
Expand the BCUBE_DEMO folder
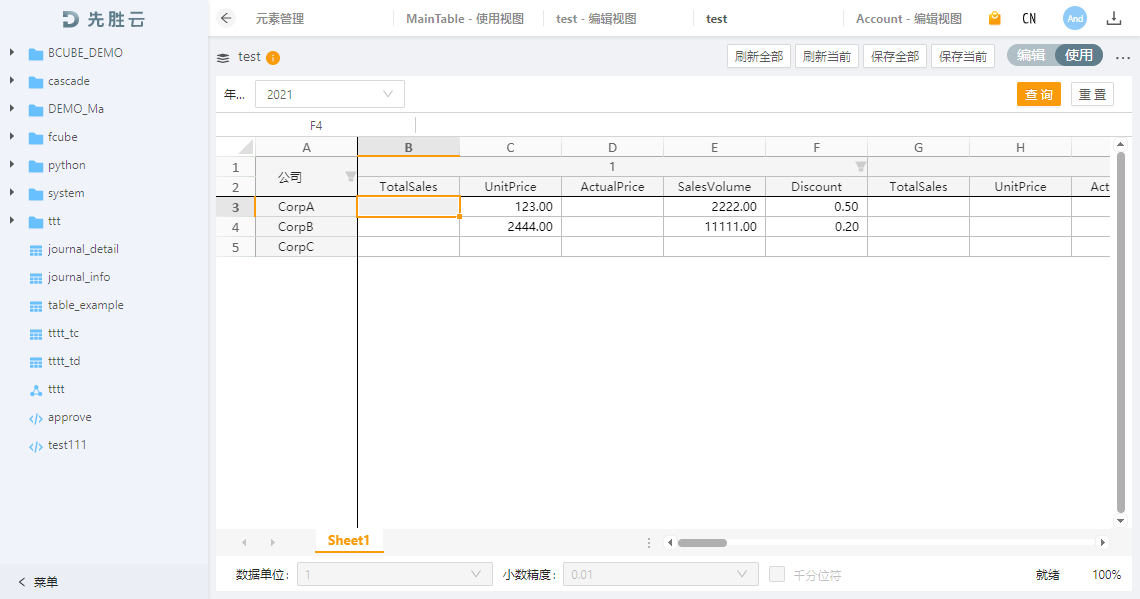12,53
